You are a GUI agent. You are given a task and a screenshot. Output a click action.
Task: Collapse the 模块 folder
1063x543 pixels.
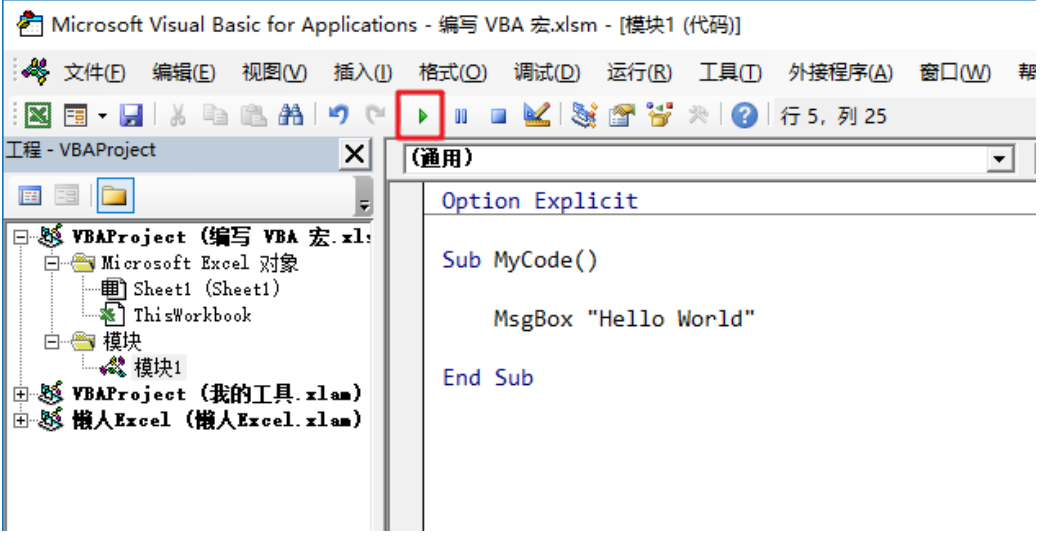(x=52, y=342)
